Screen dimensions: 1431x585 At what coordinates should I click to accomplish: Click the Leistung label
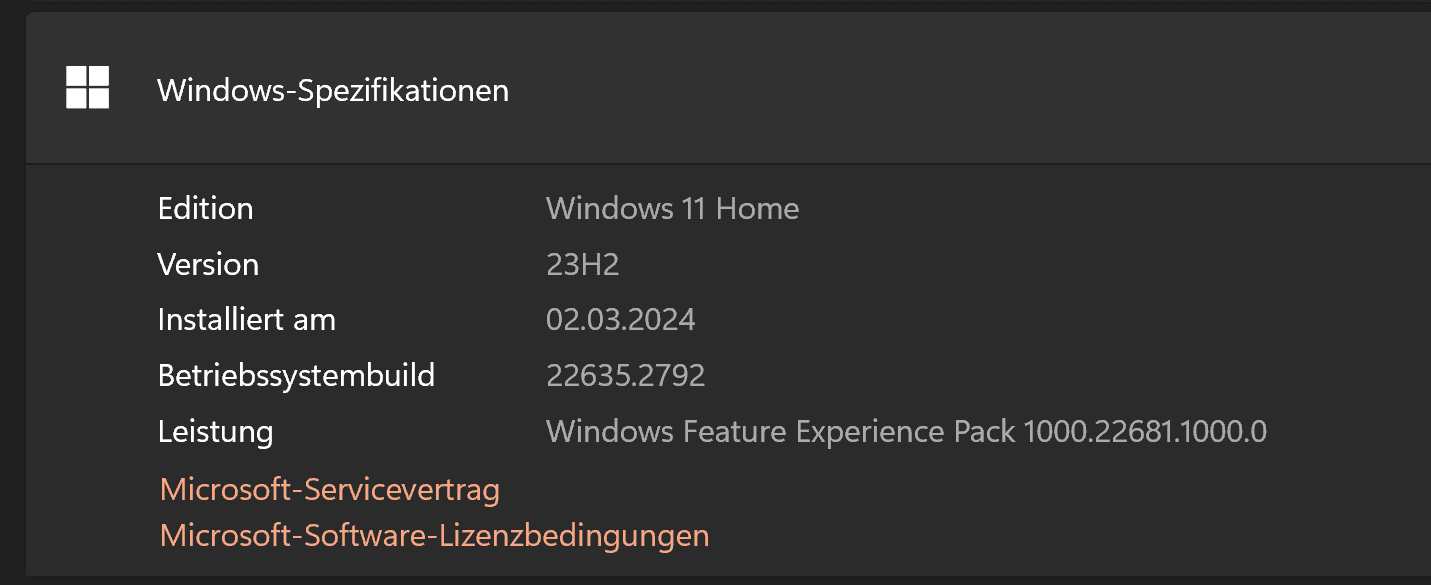click(215, 432)
